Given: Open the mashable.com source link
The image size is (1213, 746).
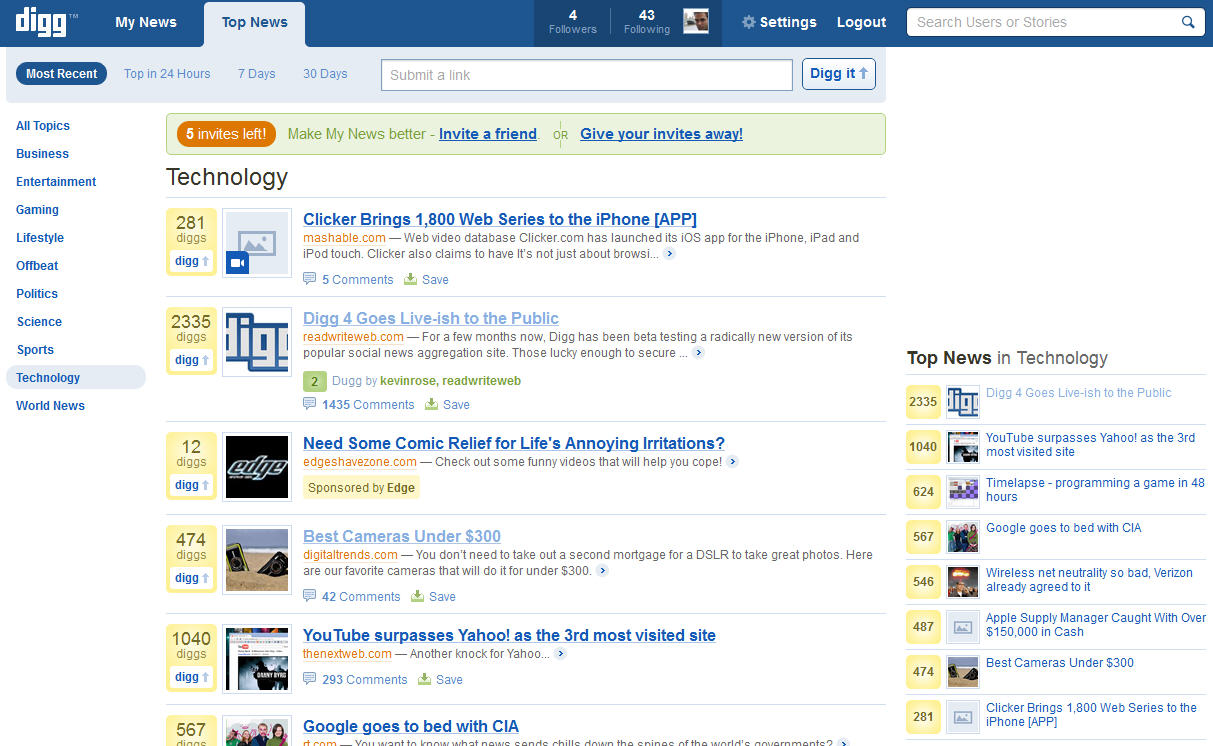Looking at the screenshot, I should click(344, 238).
